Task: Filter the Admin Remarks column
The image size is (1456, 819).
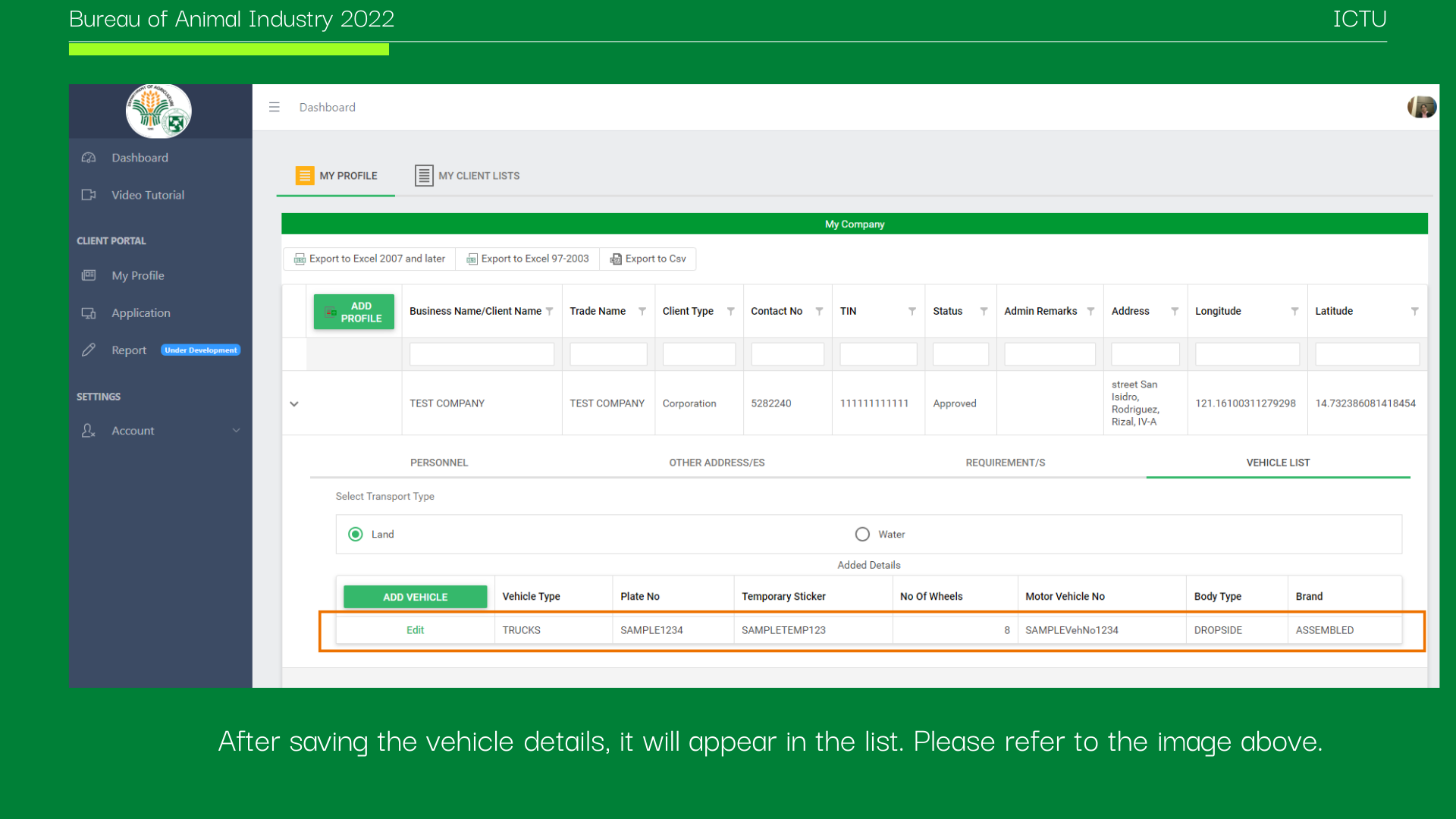Action: pos(1090,311)
